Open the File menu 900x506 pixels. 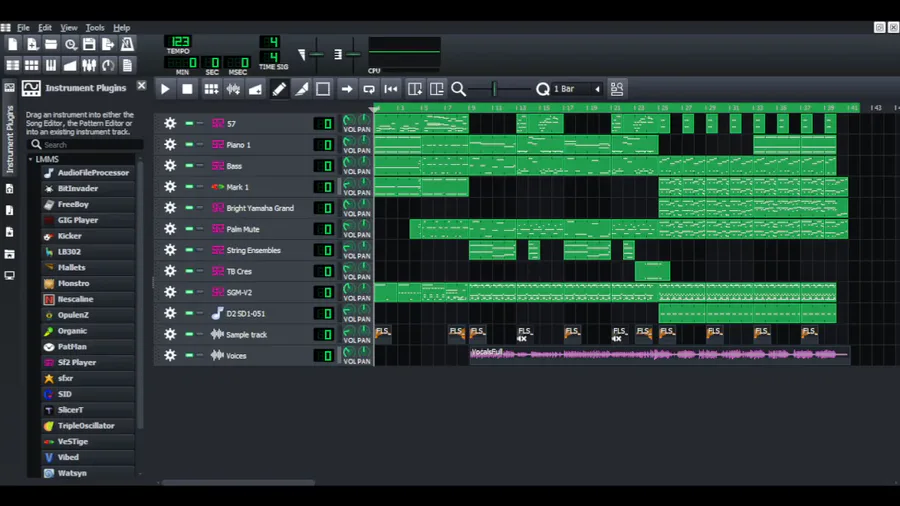(x=23, y=28)
